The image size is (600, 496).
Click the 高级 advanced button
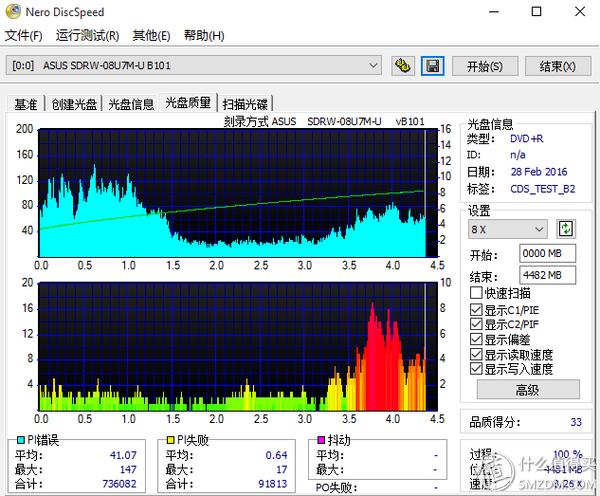pos(528,390)
